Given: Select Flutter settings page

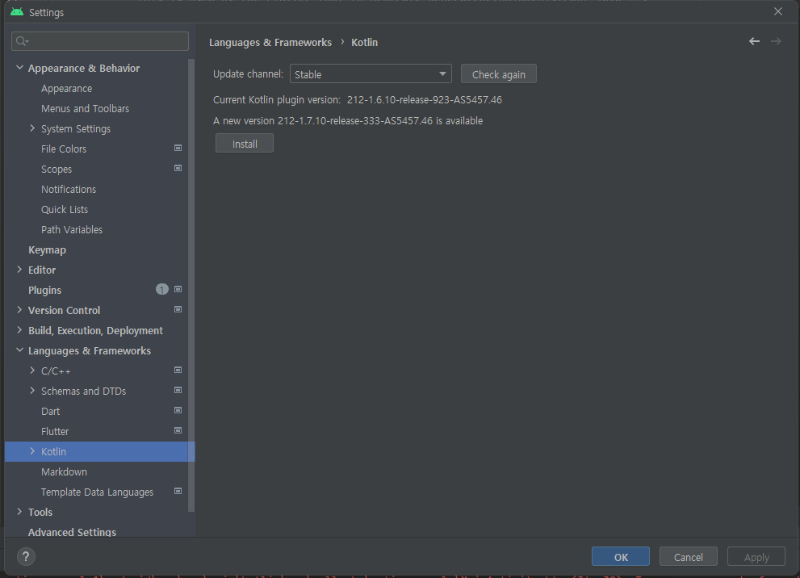Looking at the screenshot, I should click(55, 431).
